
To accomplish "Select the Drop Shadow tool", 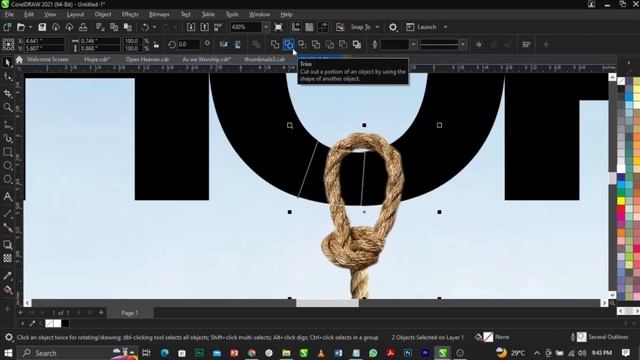I will [x=7, y=244].
